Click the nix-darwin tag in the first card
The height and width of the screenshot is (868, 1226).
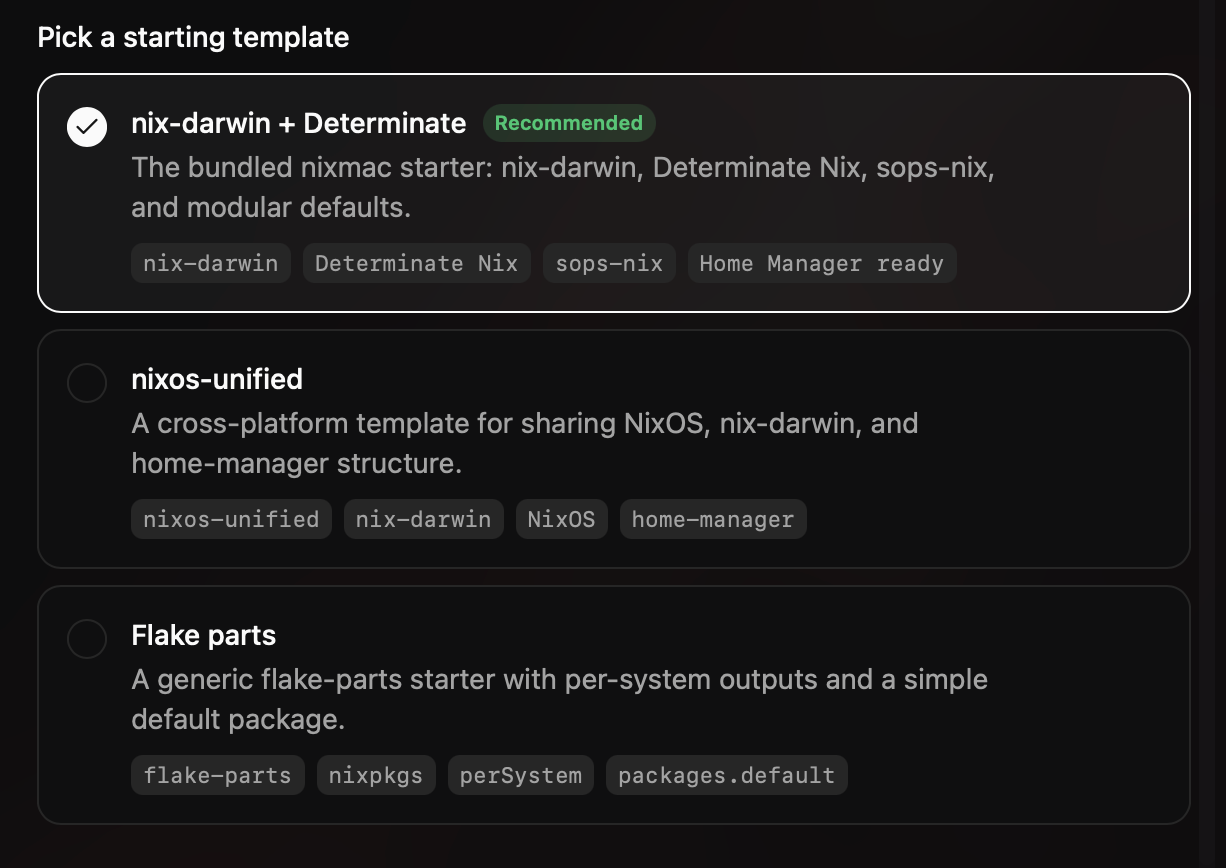pos(211,263)
